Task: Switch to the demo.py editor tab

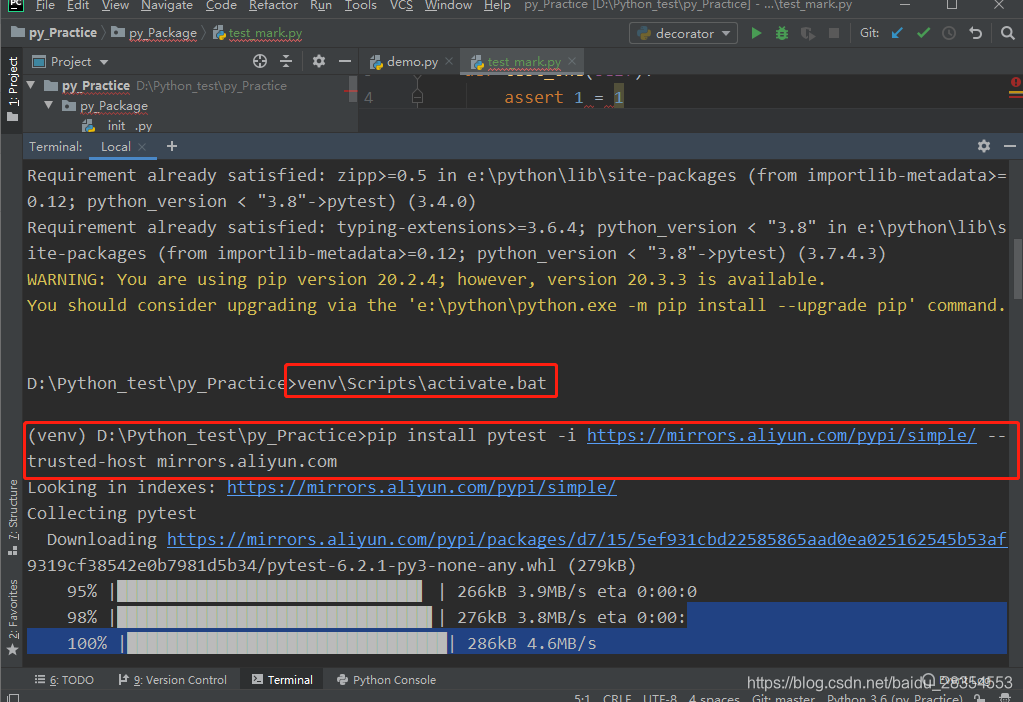Action: tap(409, 60)
